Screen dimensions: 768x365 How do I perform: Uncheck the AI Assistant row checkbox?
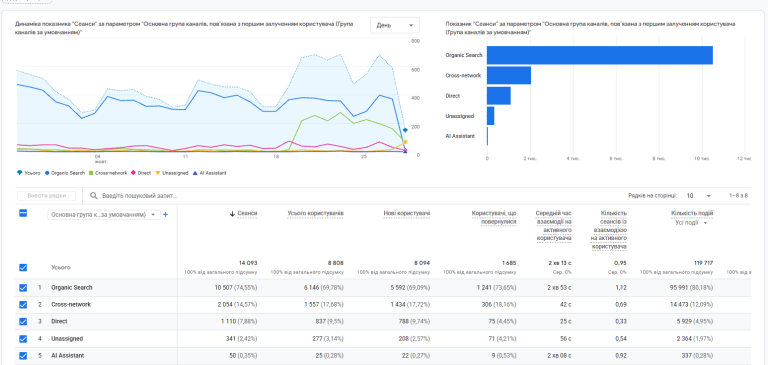tap(23, 356)
